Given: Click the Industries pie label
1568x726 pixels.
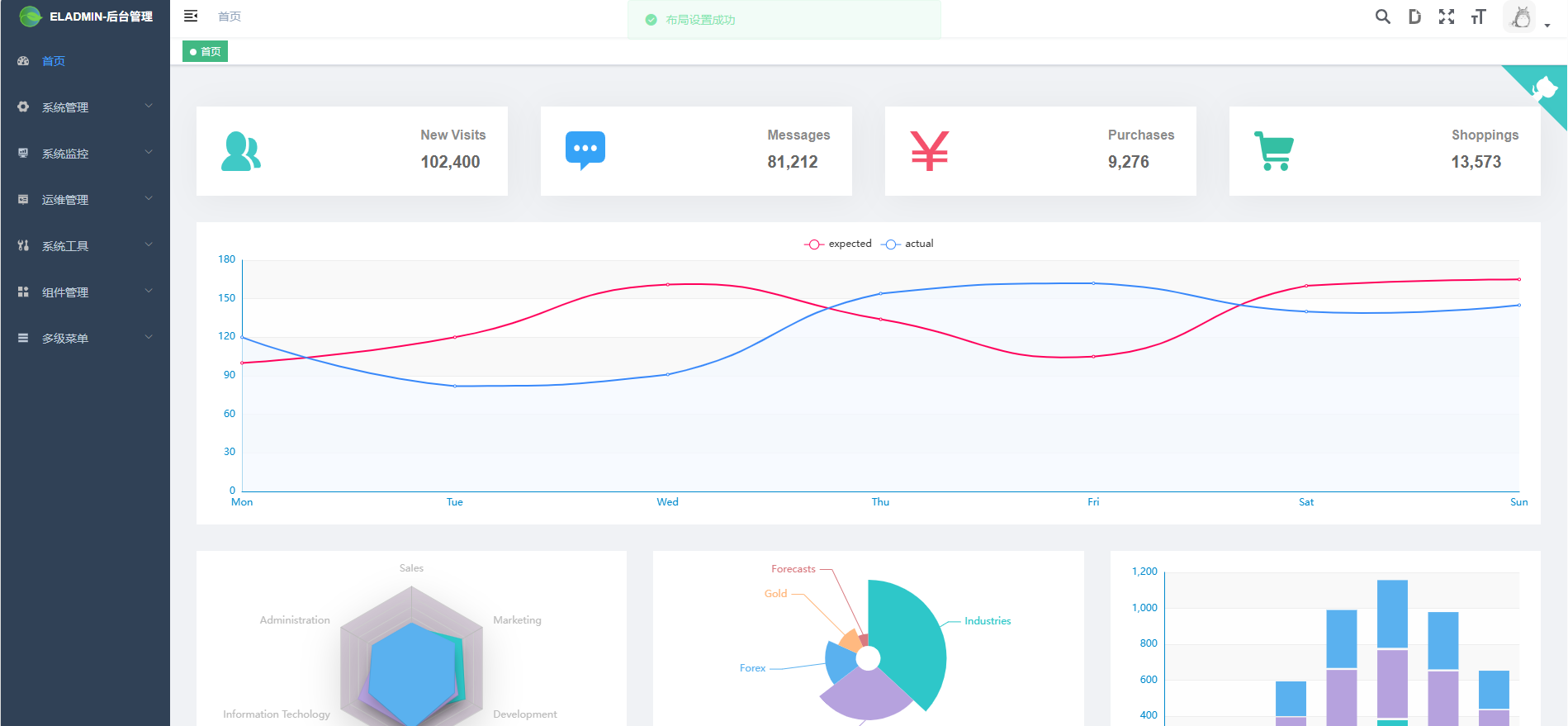Looking at the screenshot, I should [988, 621].
